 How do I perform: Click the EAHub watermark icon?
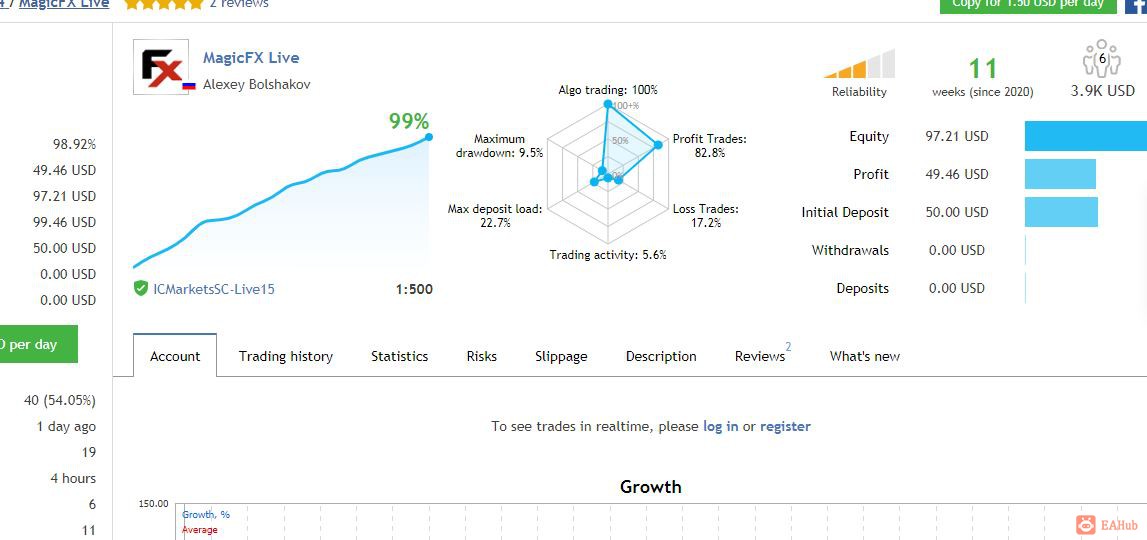(1086, 524)
